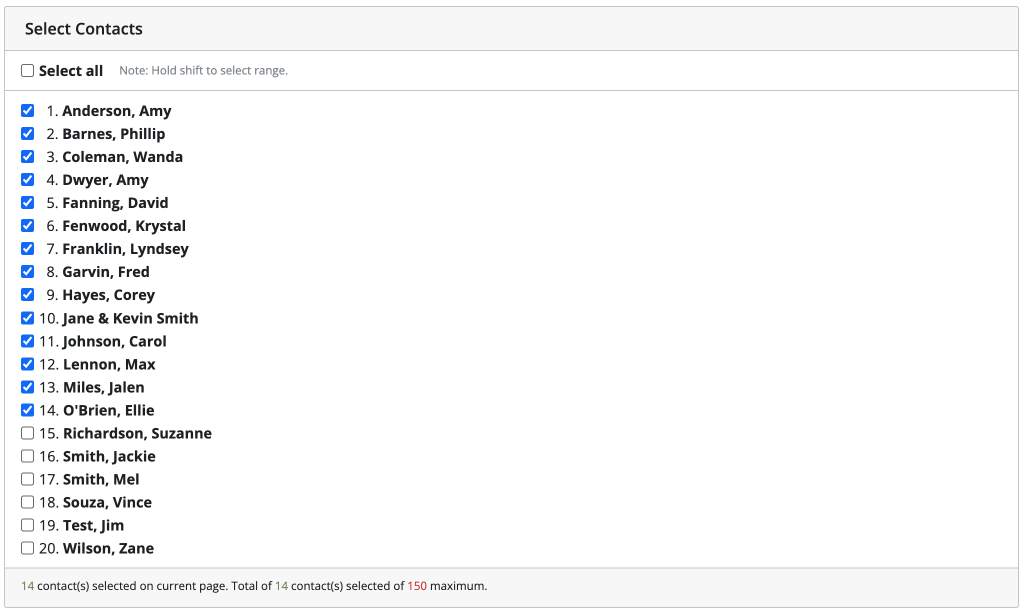1024x612 pixels.
Task: Select Richardson, Suzanne checkbox
Action: click(28, 433)
